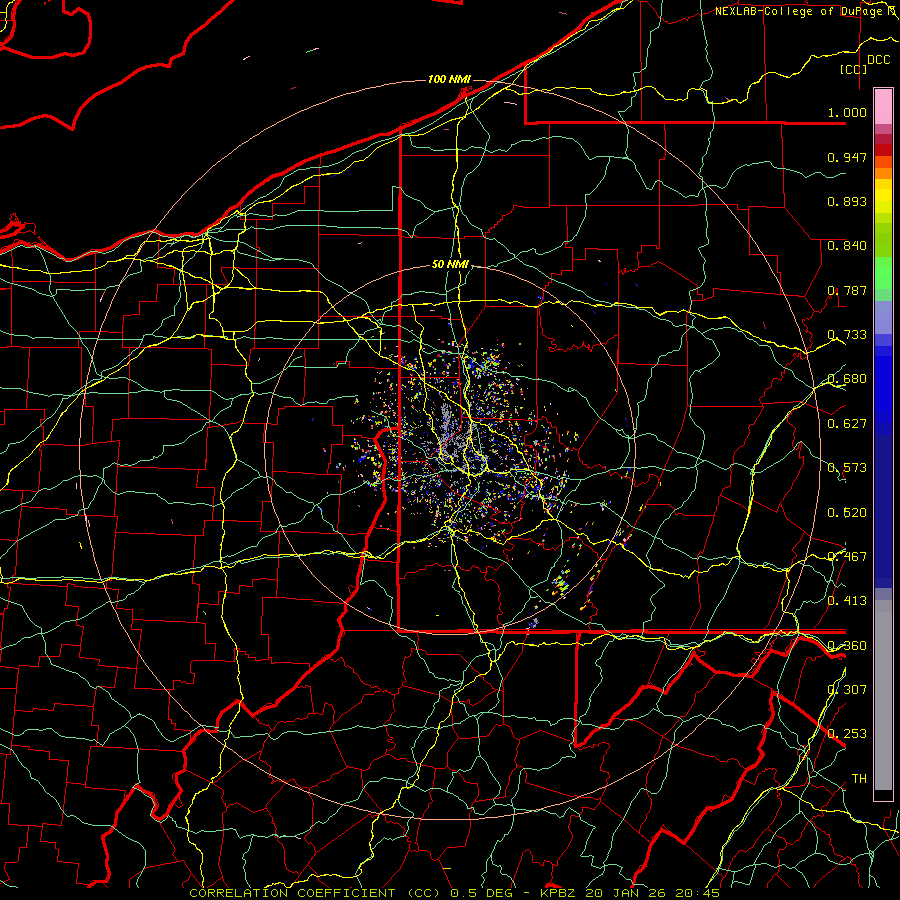The height and width of the screenshot is (900, 900).
Task: Click the 0.253 scale value
Action: [847, 734]
